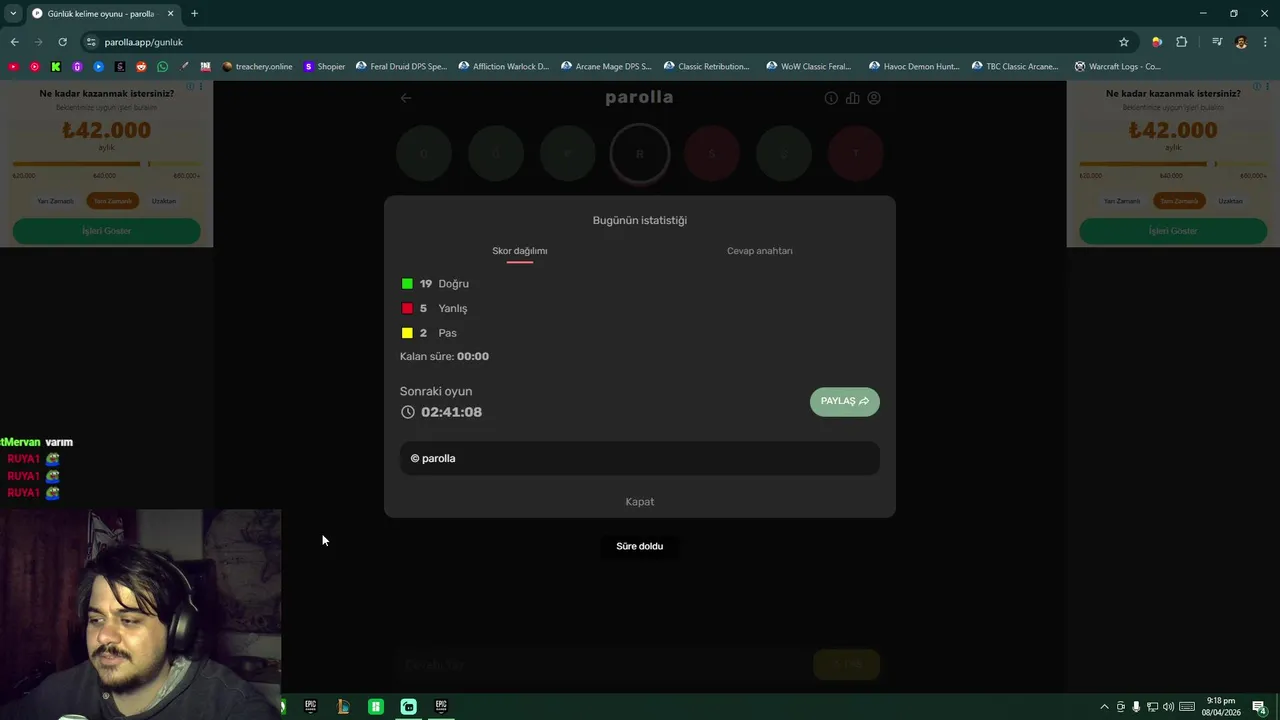
Task: Open the parolla info icon
Action: (x=831, y=98)
